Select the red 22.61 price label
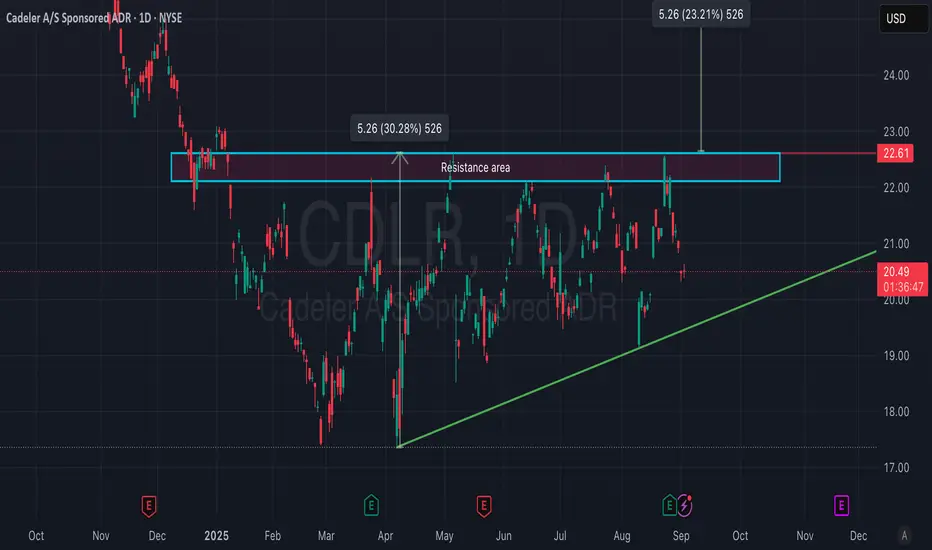The height and width of the screenshot is (550, 932). pos(896,153)
